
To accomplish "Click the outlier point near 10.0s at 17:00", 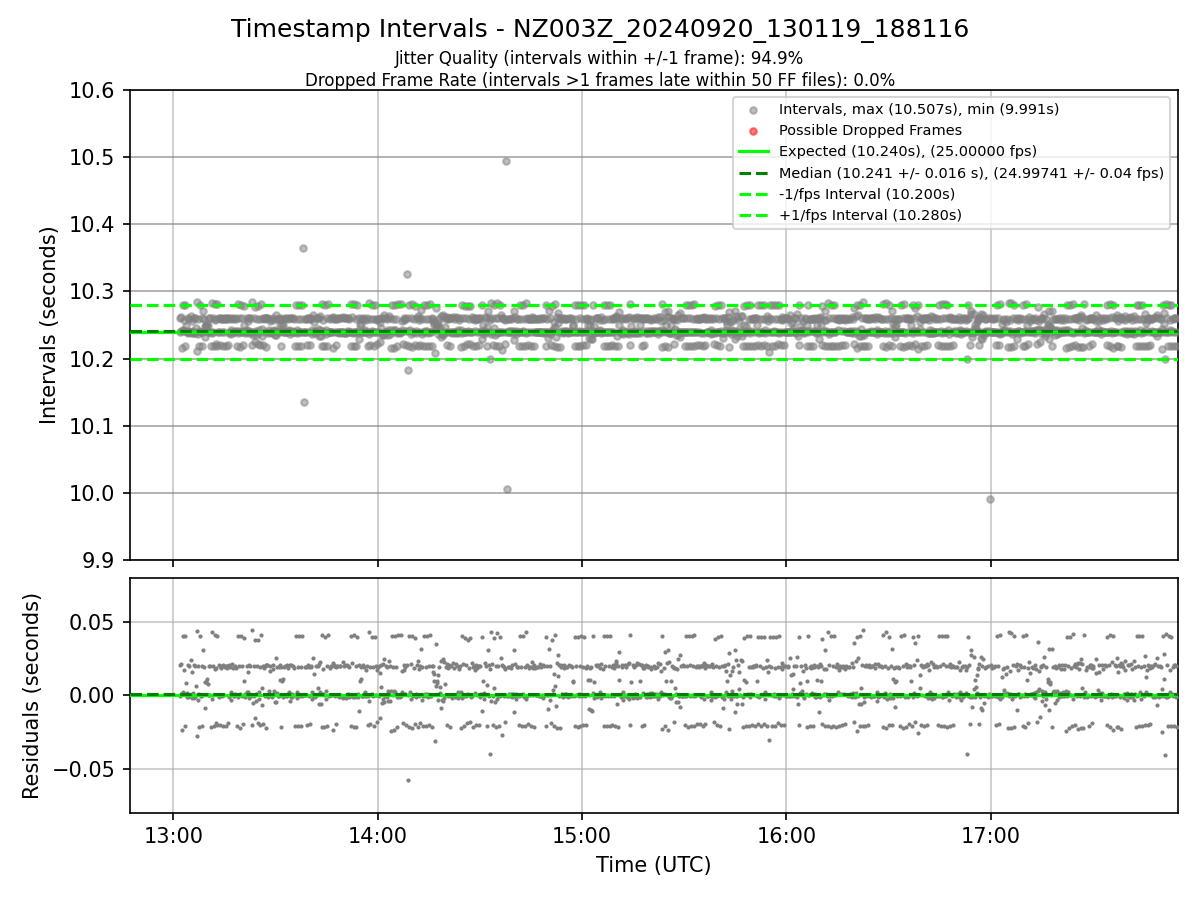I will point(990,499).
